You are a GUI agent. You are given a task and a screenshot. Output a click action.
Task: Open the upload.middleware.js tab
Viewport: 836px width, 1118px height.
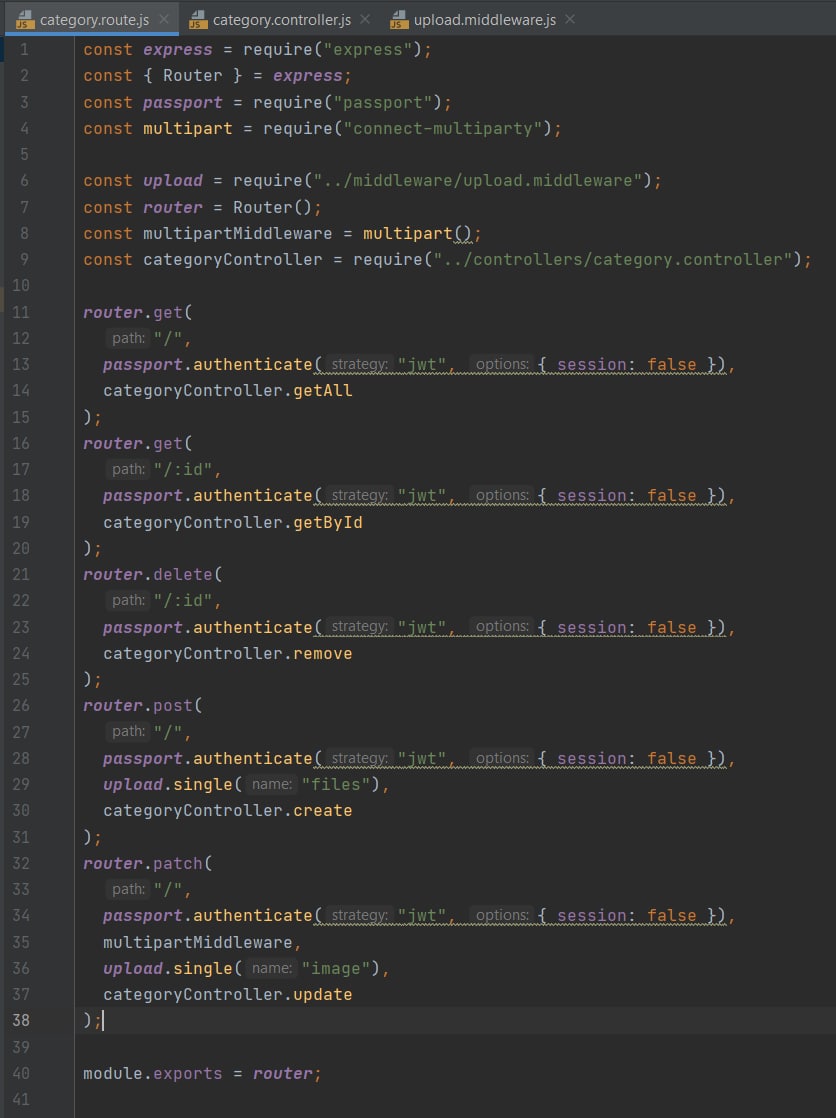(484, 20)
